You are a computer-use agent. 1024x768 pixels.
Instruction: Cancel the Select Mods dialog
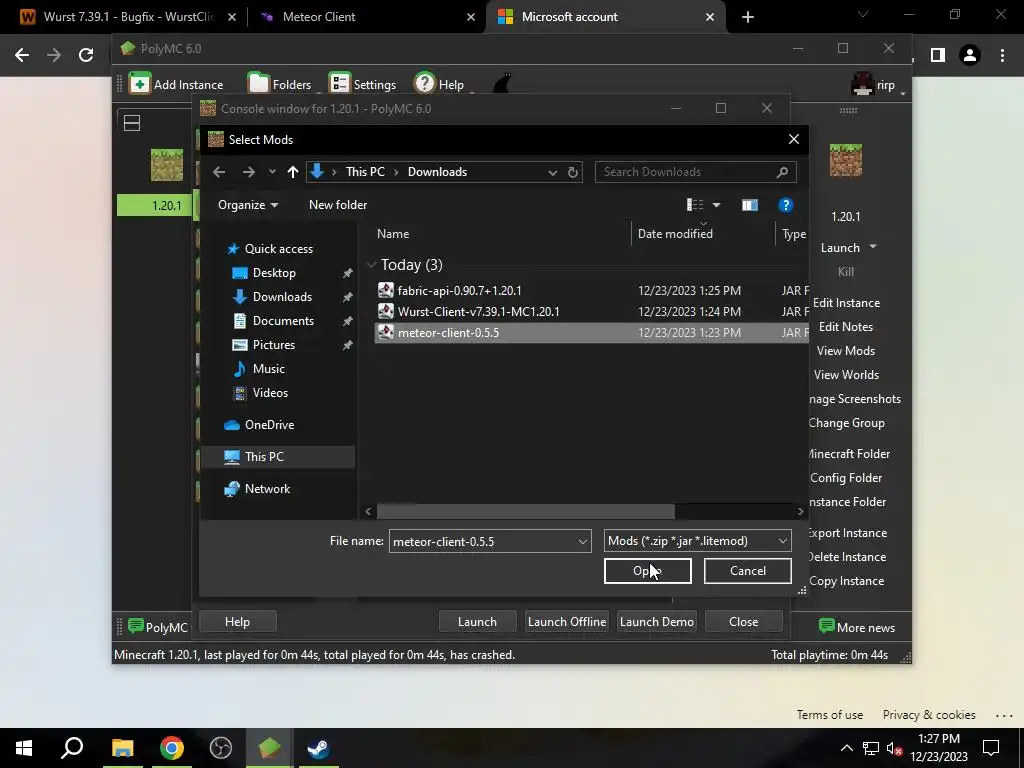point(747,571)
